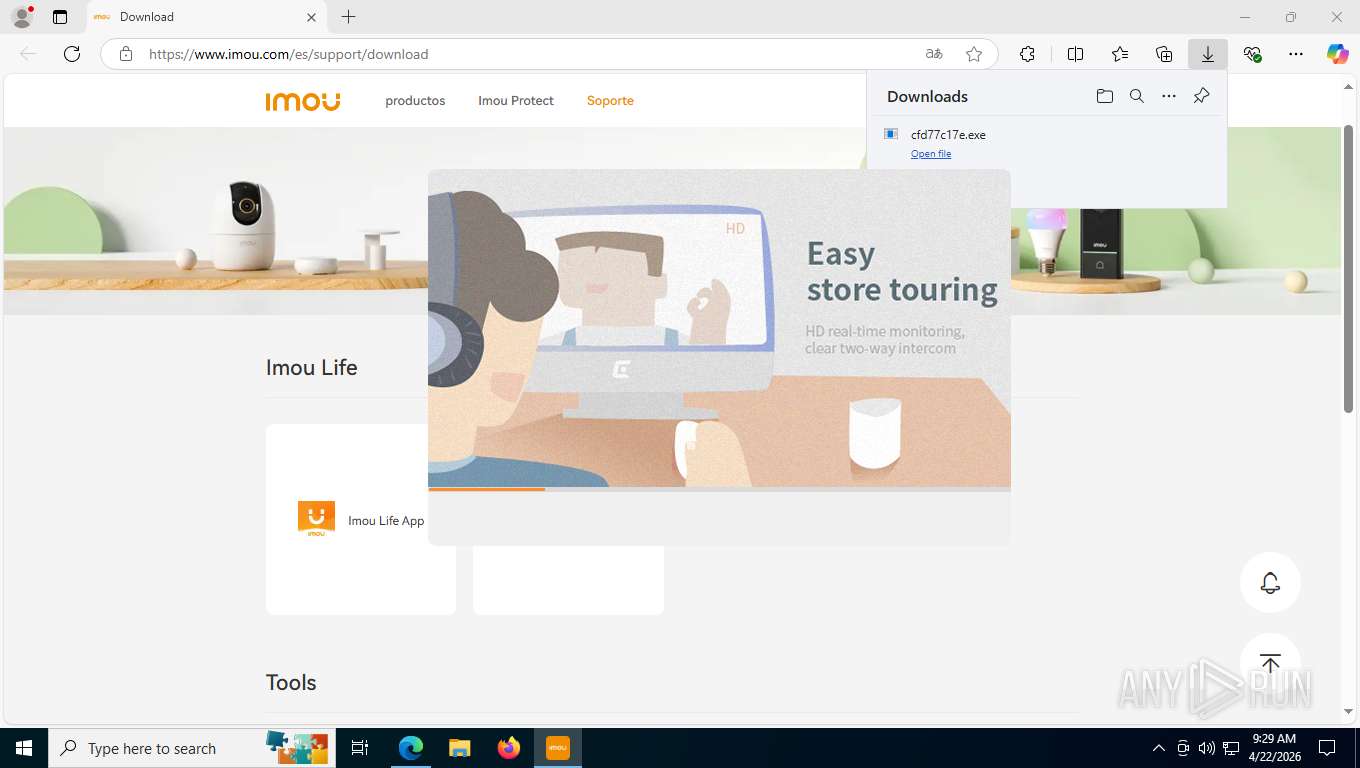Open Edge Settings and more menu
This screenshot has height=768, width=1360.
[x=1296, y=54]
